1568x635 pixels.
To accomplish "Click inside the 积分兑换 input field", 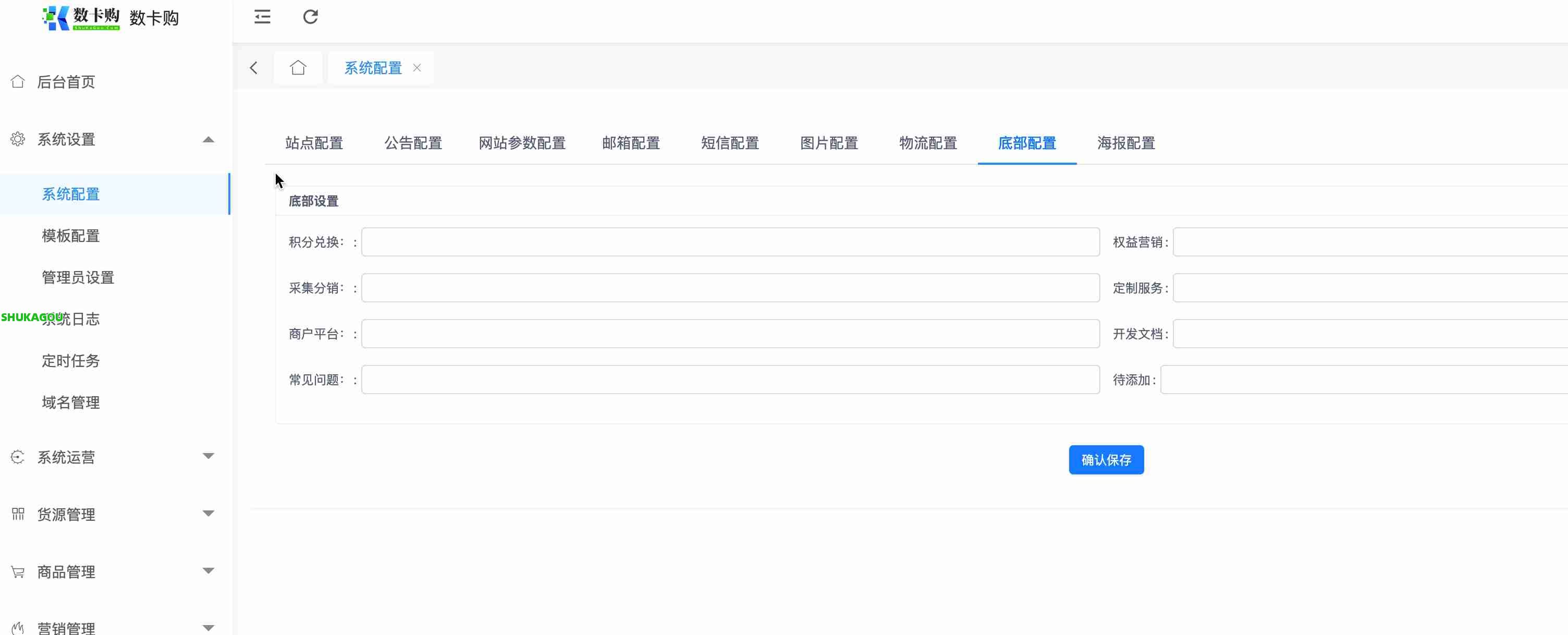I will 729,241.
